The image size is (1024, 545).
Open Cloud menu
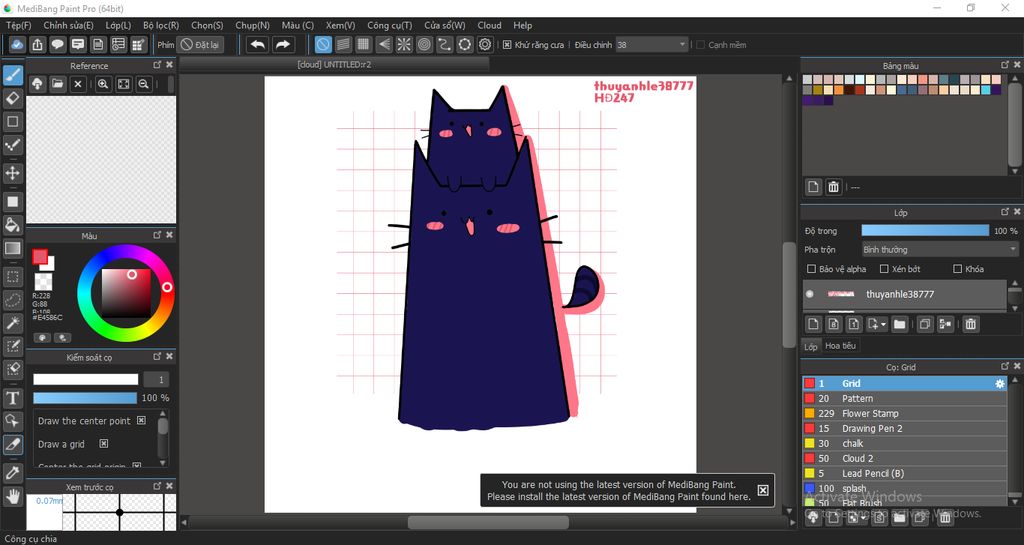tap(489, 25)
